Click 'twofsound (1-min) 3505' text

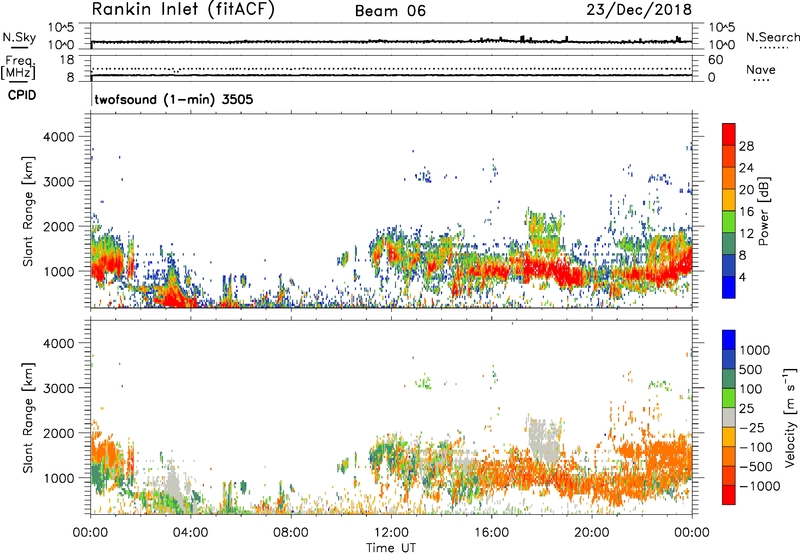pos(174,99)
